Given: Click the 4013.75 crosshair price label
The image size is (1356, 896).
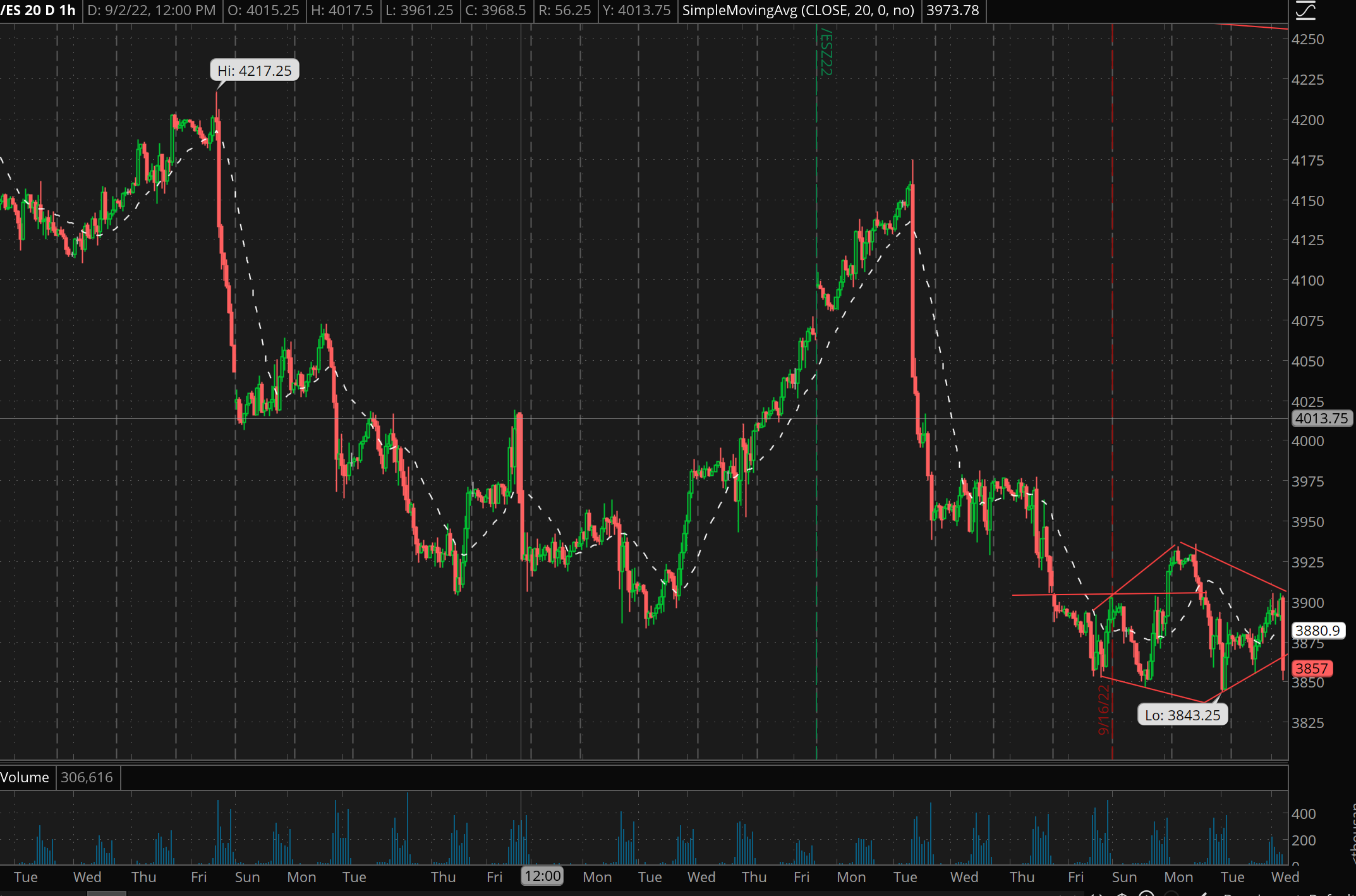Looking at the screenshot, I should click(1321, 418).
